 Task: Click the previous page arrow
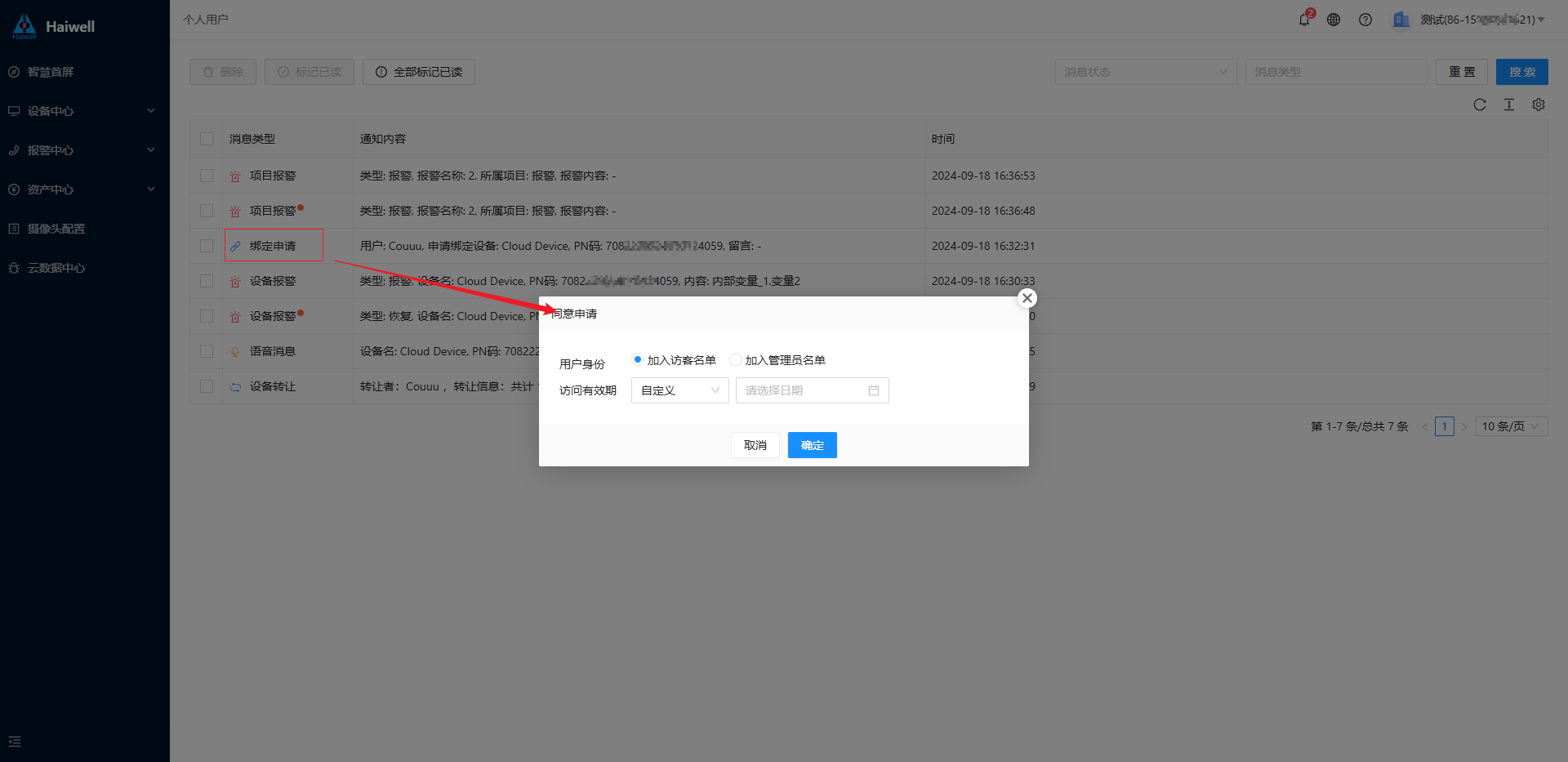pyautogui.click(x=1425, y=426)
